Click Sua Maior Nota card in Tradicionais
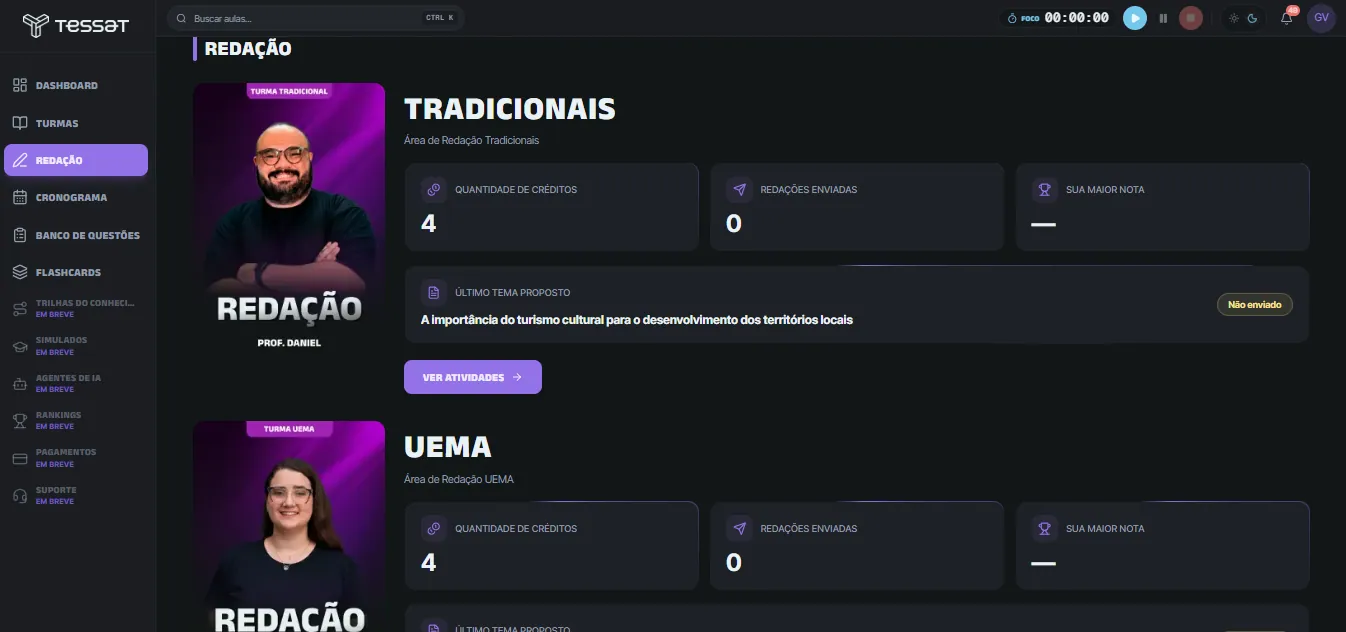 pos(1163,207)
